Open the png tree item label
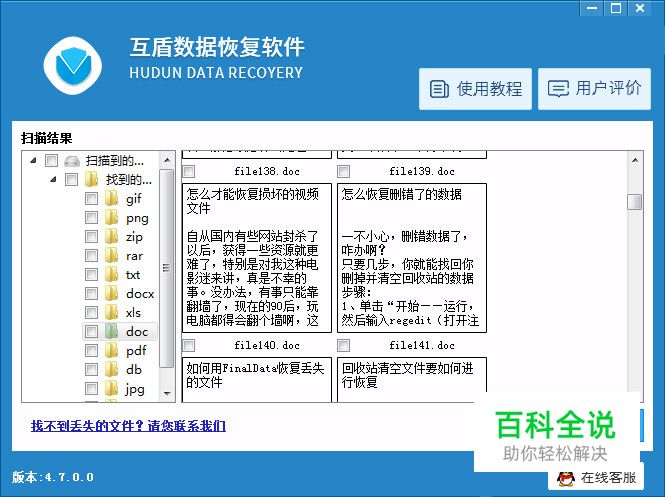Image resolution: width=665 pixels, height=497 pixels. tap(137, 218)
